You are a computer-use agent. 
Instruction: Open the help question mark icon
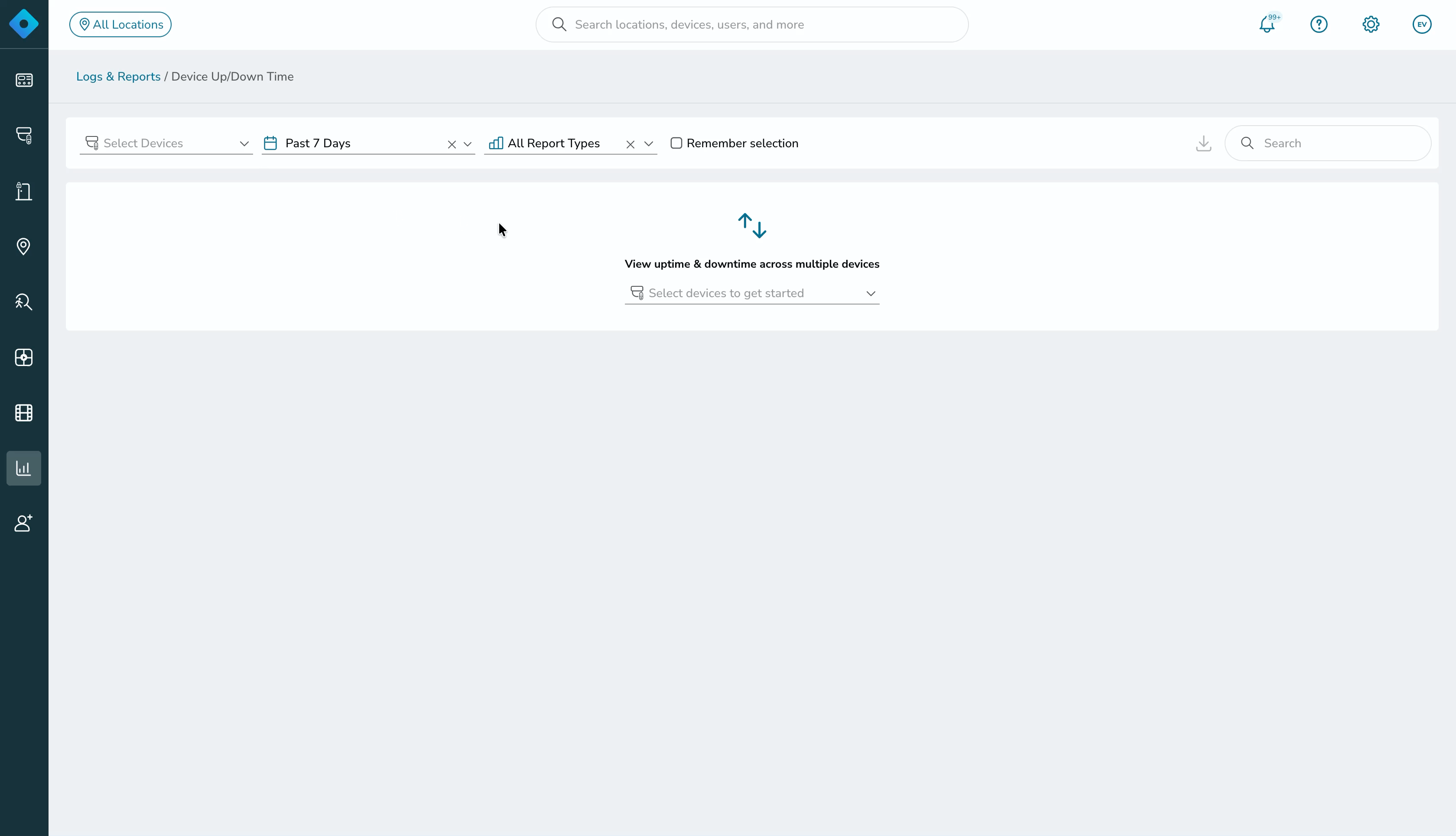[1319, 24]
